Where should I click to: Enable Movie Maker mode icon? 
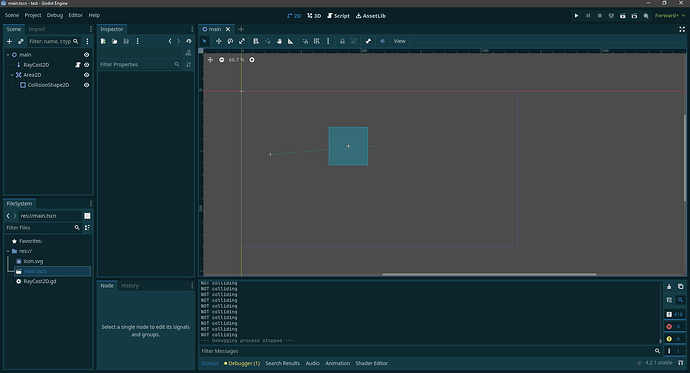[646, 15]
